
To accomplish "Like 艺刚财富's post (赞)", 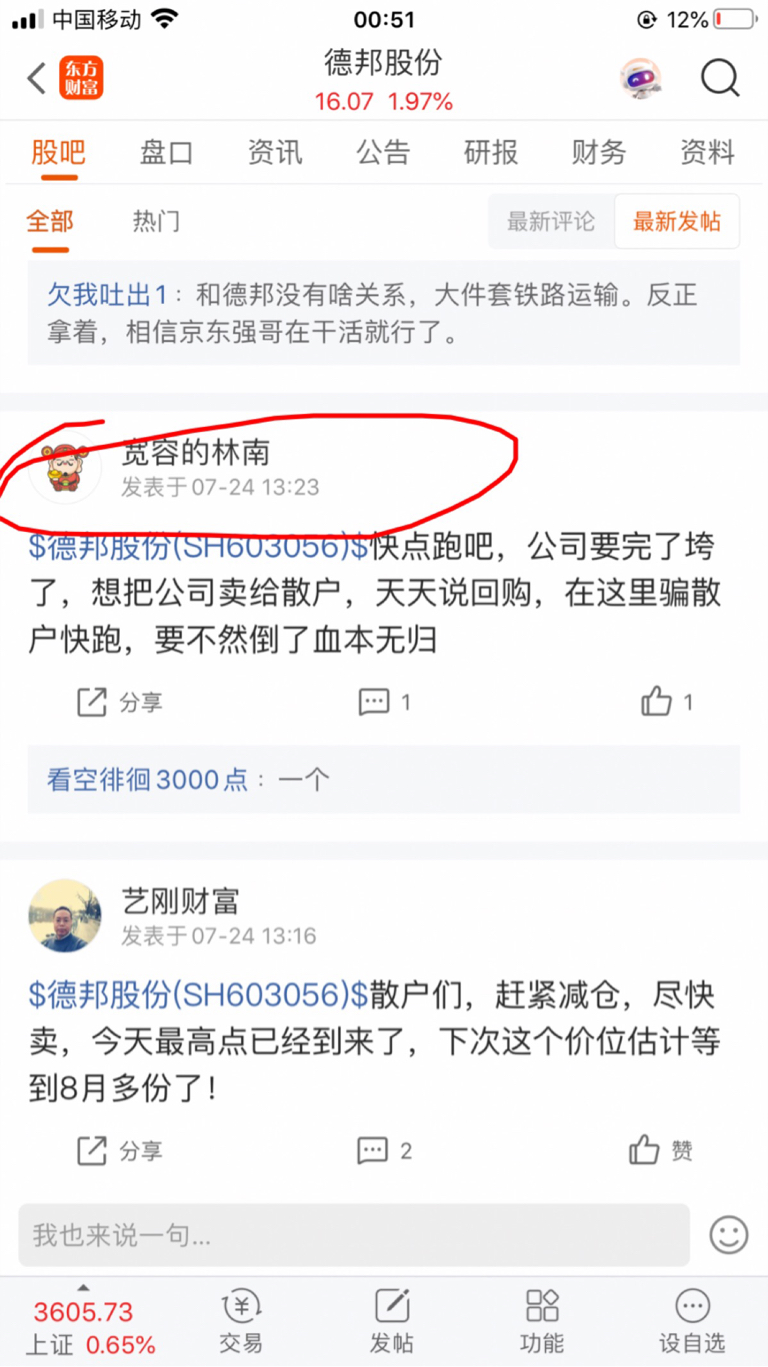I will point(661,1150).
